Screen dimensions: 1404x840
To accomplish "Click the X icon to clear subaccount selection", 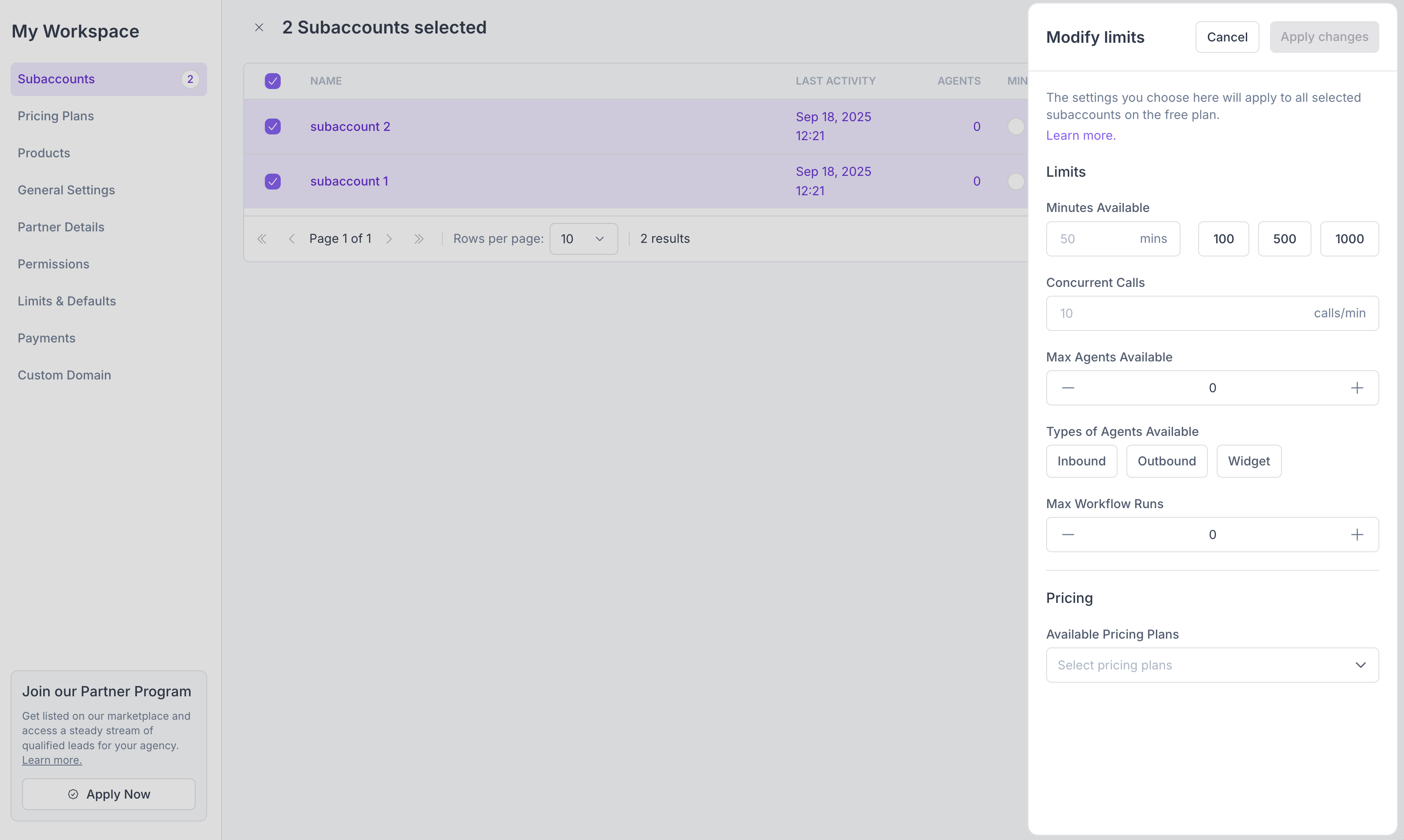I will 259,27.
